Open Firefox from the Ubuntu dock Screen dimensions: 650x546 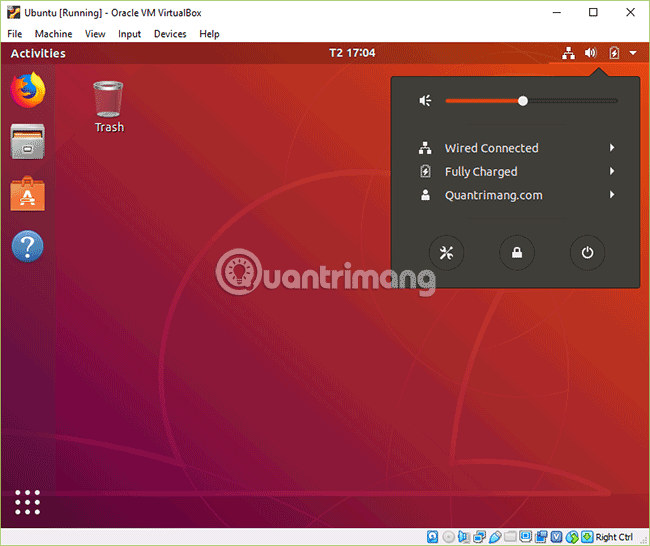pos(28,90)
